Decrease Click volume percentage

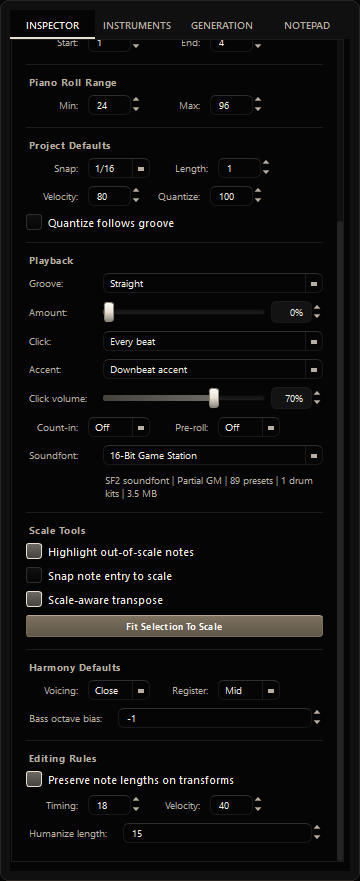pos(317,402)
